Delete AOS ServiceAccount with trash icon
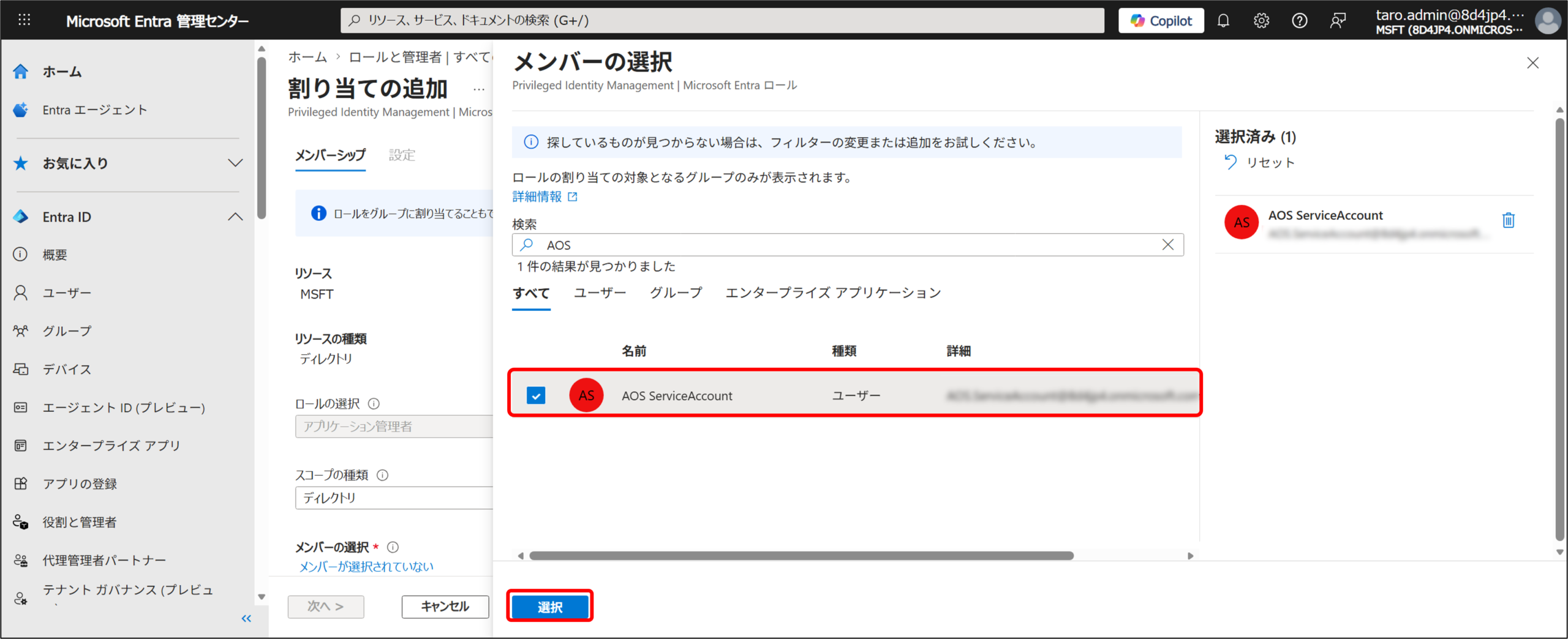Screen dimensions: 1568x639 pos(1508,220)
